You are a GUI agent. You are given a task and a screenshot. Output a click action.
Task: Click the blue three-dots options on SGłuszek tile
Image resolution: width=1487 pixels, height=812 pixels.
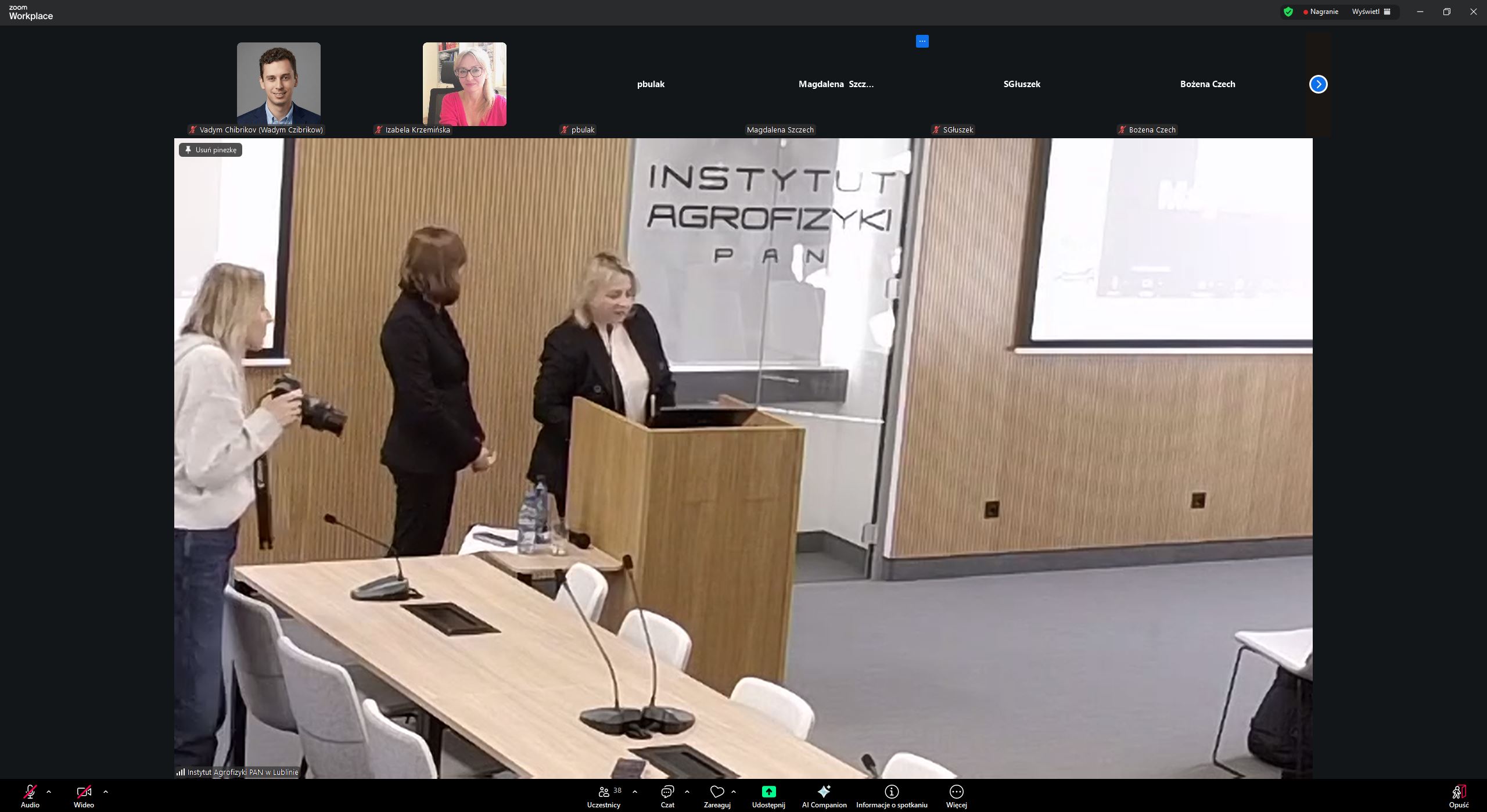coord(922,41)
